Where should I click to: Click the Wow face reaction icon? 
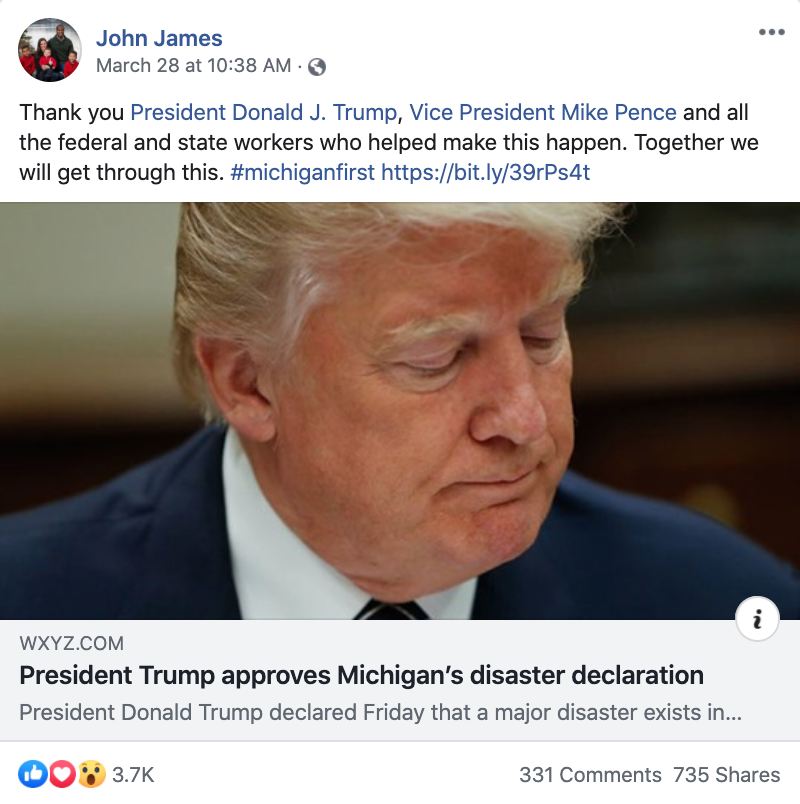[x=91, y=774]
